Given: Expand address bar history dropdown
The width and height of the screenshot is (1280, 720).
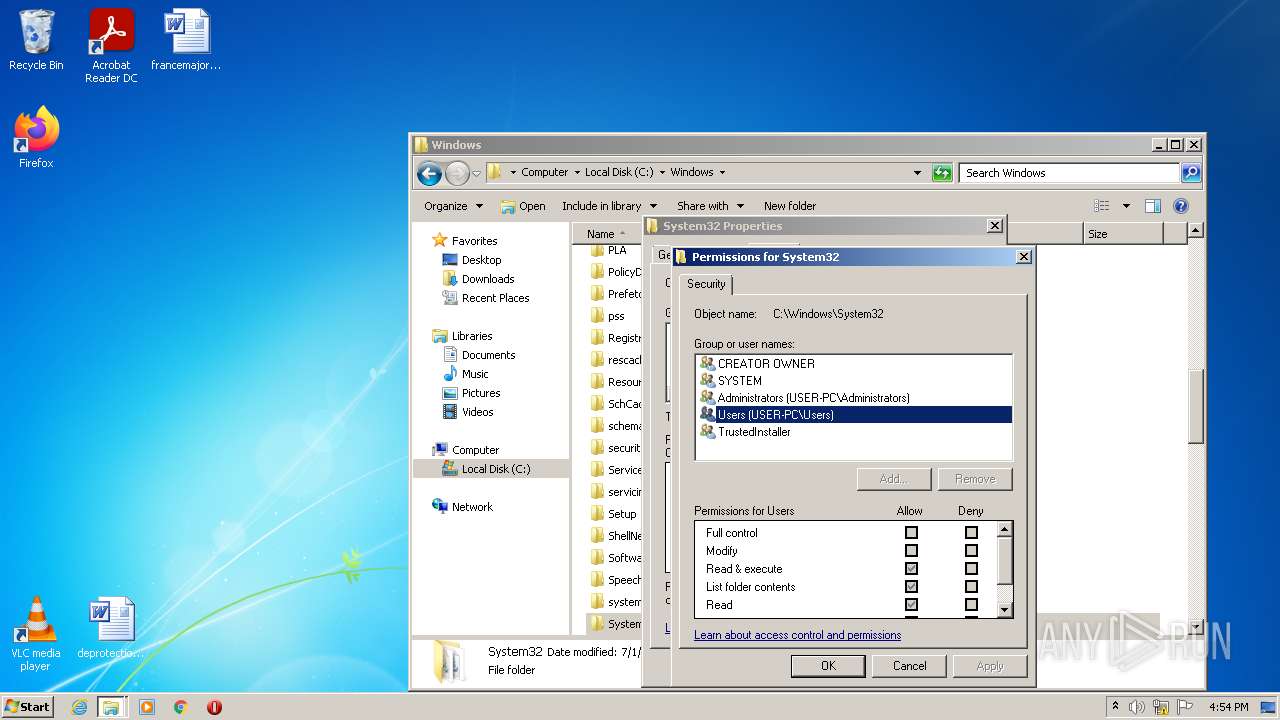Looking at the screenshot, I should (917, 173).
